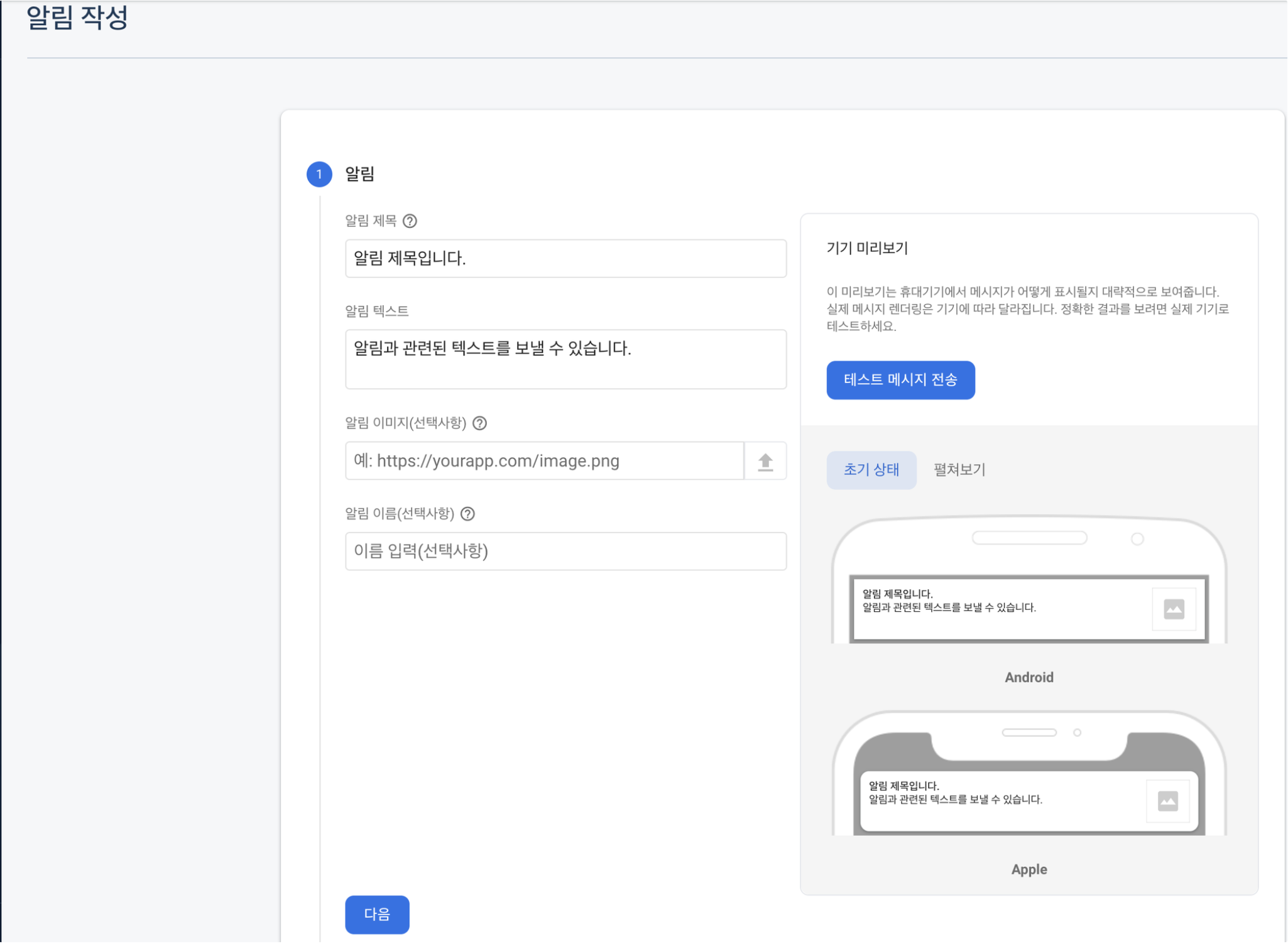Image resolution: width=1288 pixels, height=951 pixels.
Task: Focus the 알림 제목 input field
Action: tap(565, 258)
